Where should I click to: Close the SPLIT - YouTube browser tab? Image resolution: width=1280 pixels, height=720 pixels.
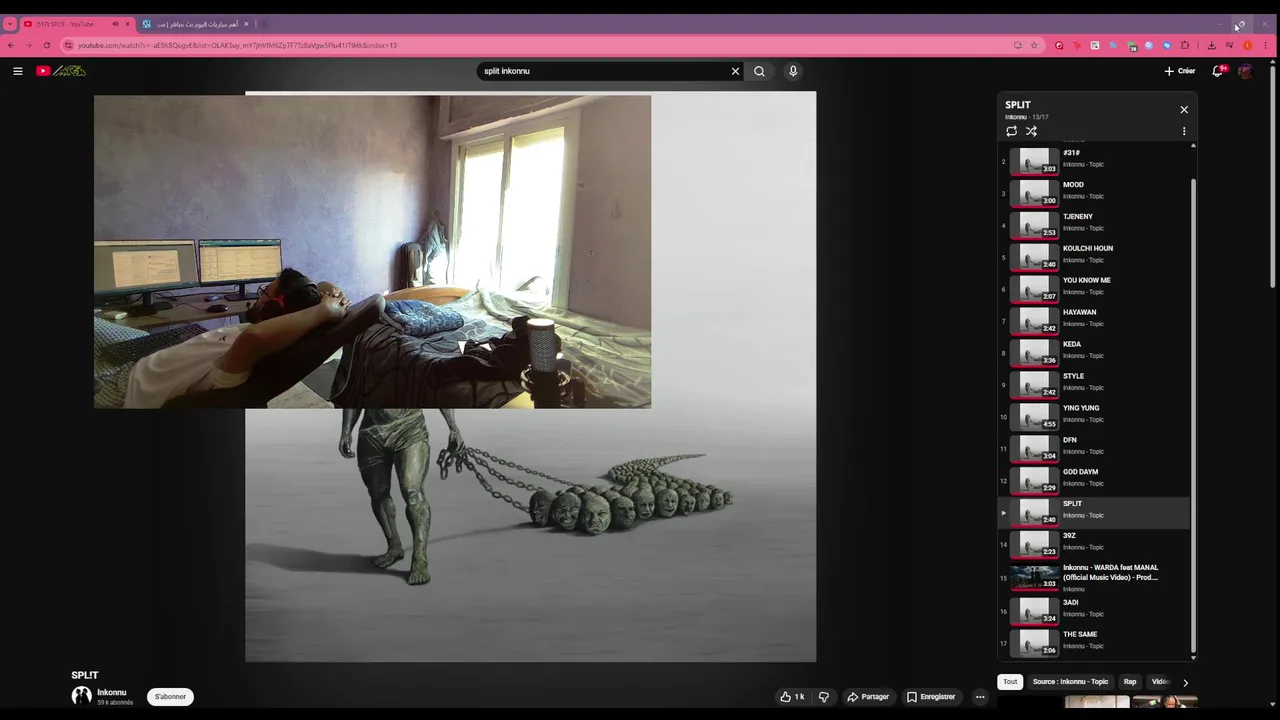point(127,24)
